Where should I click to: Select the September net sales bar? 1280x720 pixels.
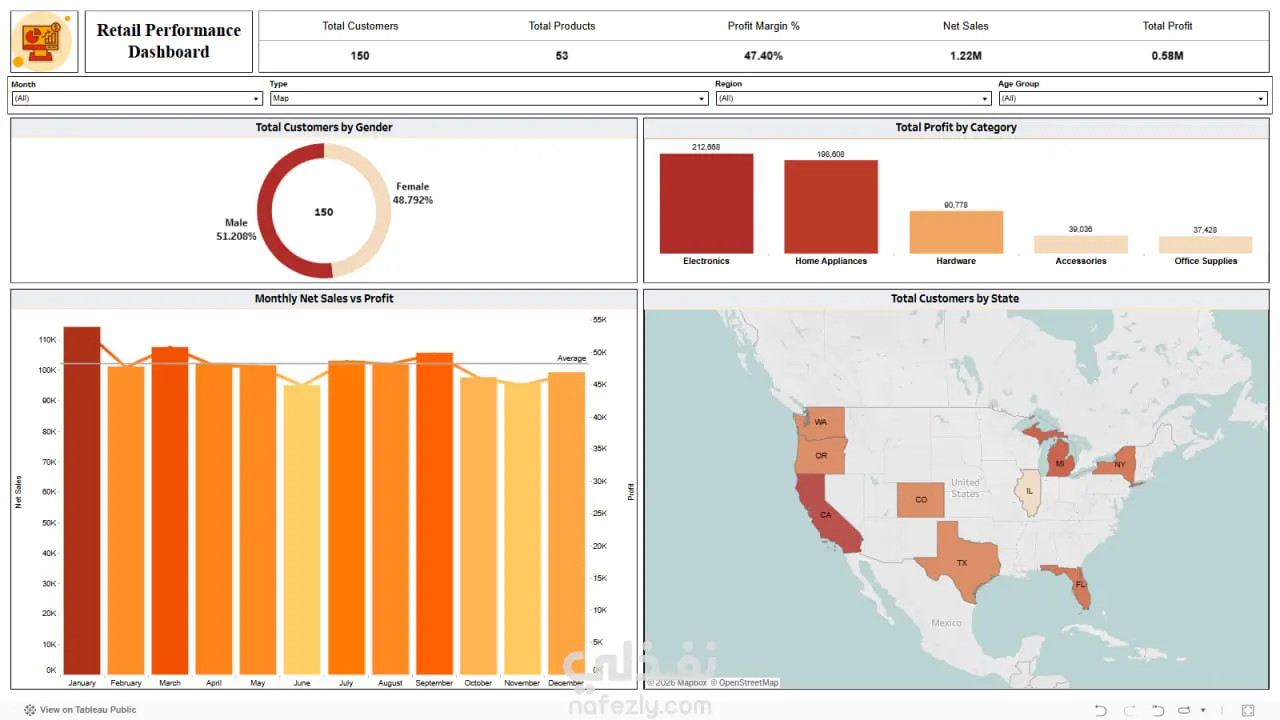click(x=434, y=514)
